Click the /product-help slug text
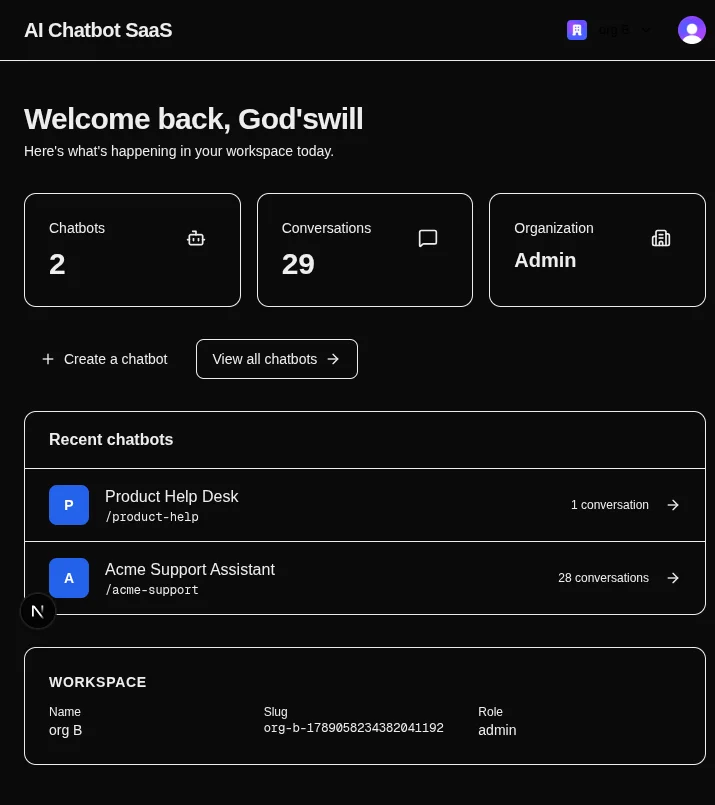This screenshot has width=715, height=805. click(x=152, y=517)
